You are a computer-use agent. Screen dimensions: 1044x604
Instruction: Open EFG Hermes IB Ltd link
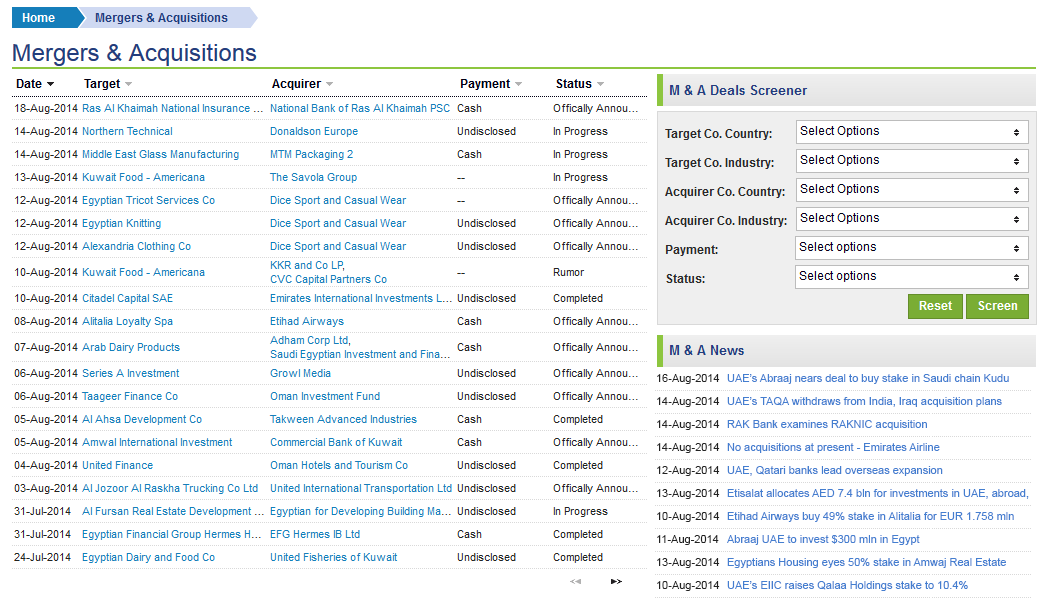click(315, 535)
